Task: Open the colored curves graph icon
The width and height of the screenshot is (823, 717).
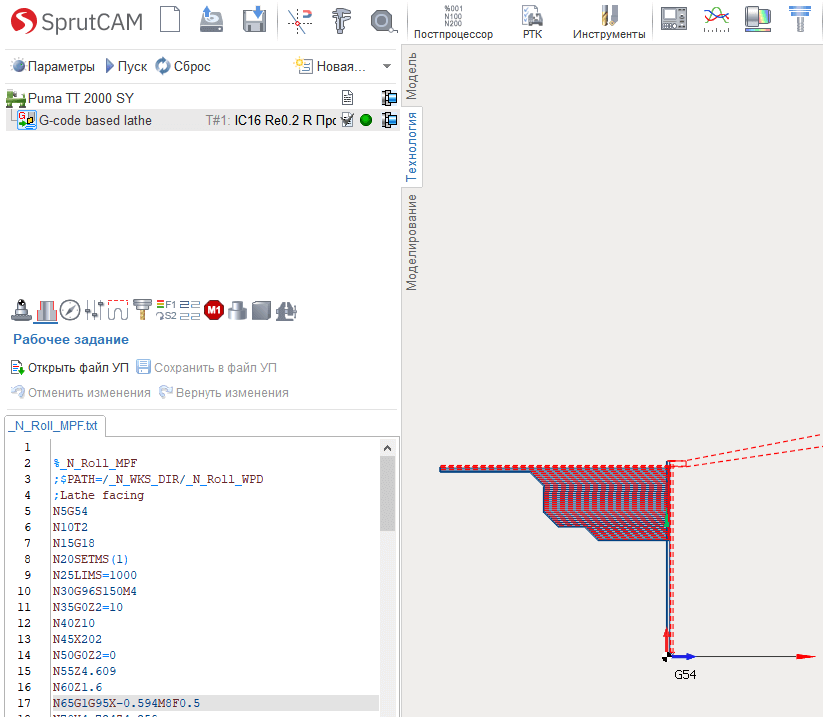Action: 716,20
